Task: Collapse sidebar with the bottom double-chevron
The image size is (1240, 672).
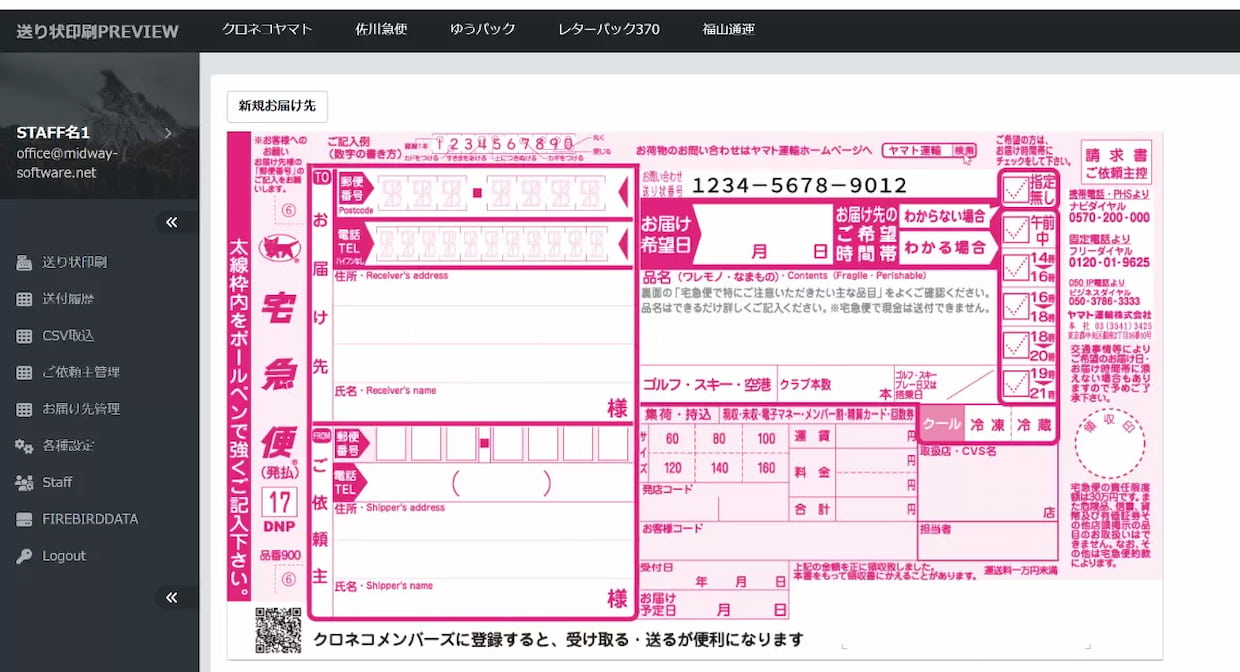Action: point(171,597)
